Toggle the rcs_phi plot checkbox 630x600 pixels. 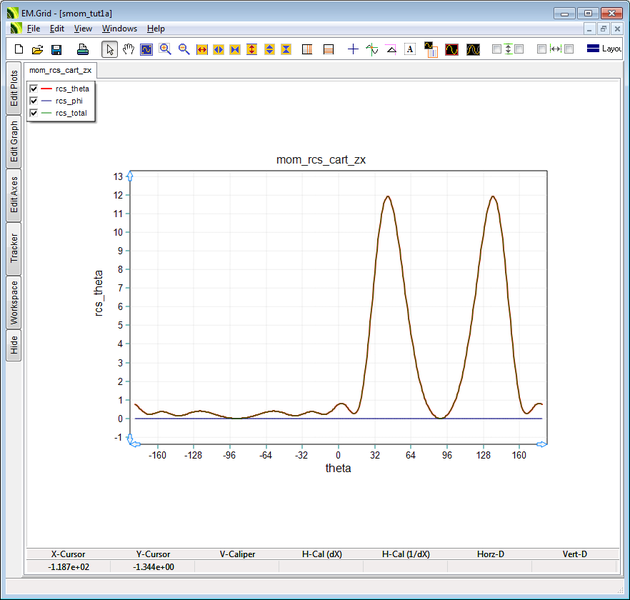(x=34, y=101)
